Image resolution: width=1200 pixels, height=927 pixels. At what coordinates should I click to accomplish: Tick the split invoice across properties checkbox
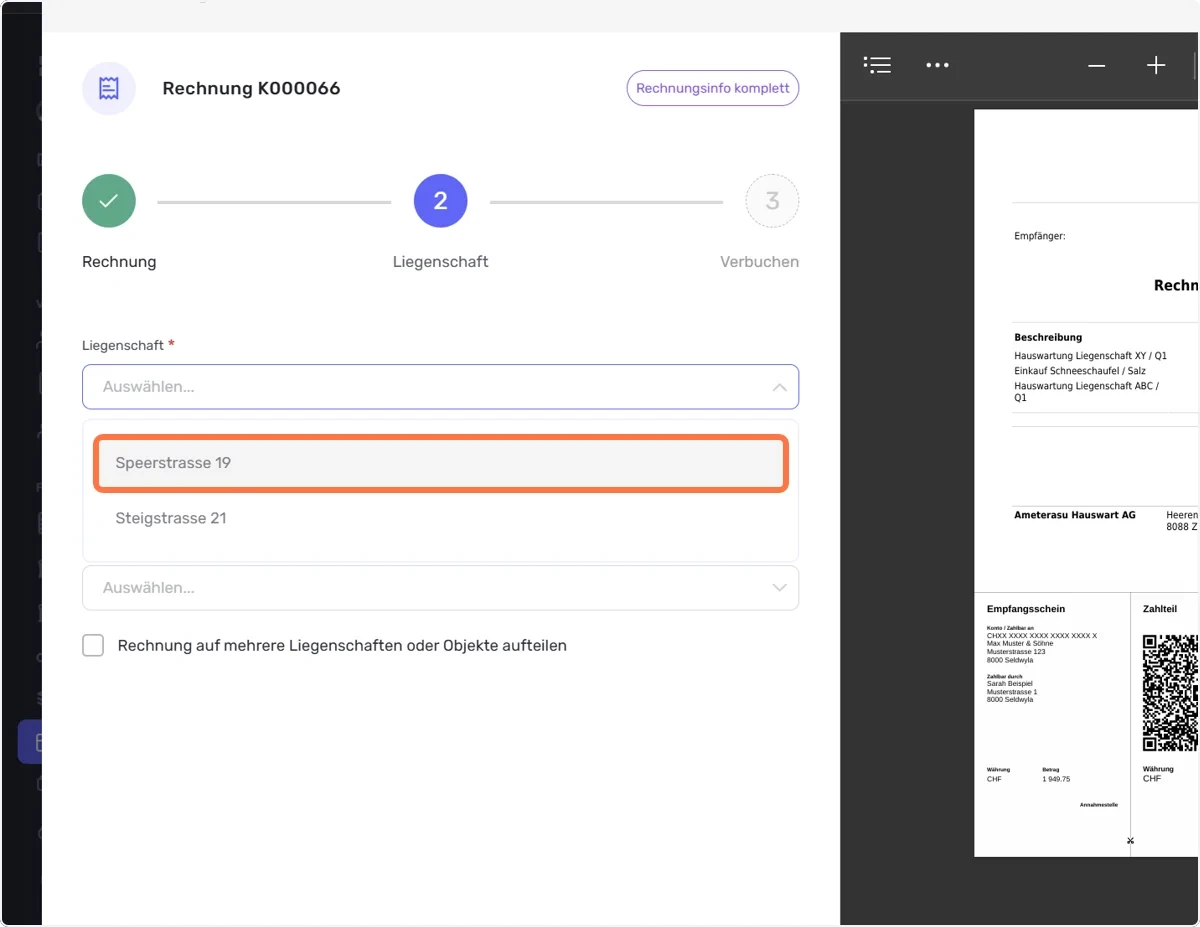coord(93,646)
